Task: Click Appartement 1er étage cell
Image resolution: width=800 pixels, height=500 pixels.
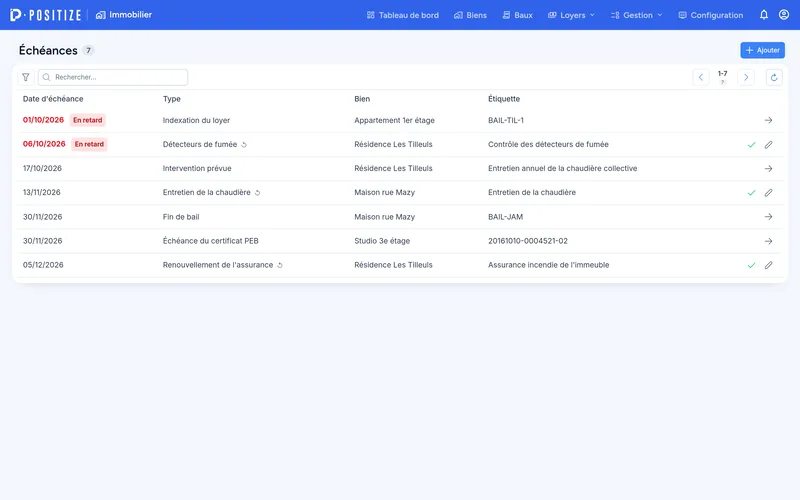Action: (394, 120)
